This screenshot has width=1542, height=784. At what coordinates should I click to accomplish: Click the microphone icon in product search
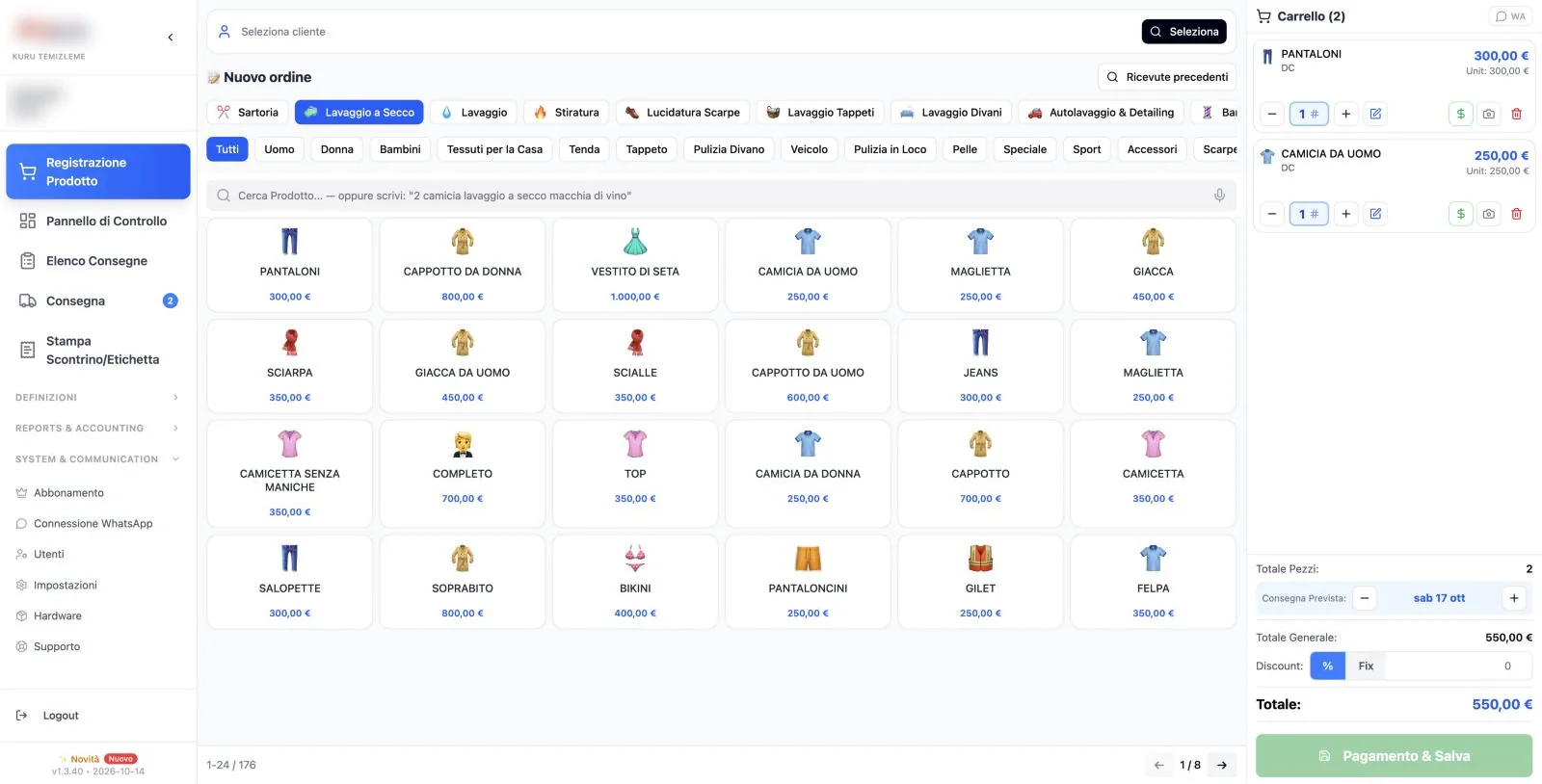1219,196
